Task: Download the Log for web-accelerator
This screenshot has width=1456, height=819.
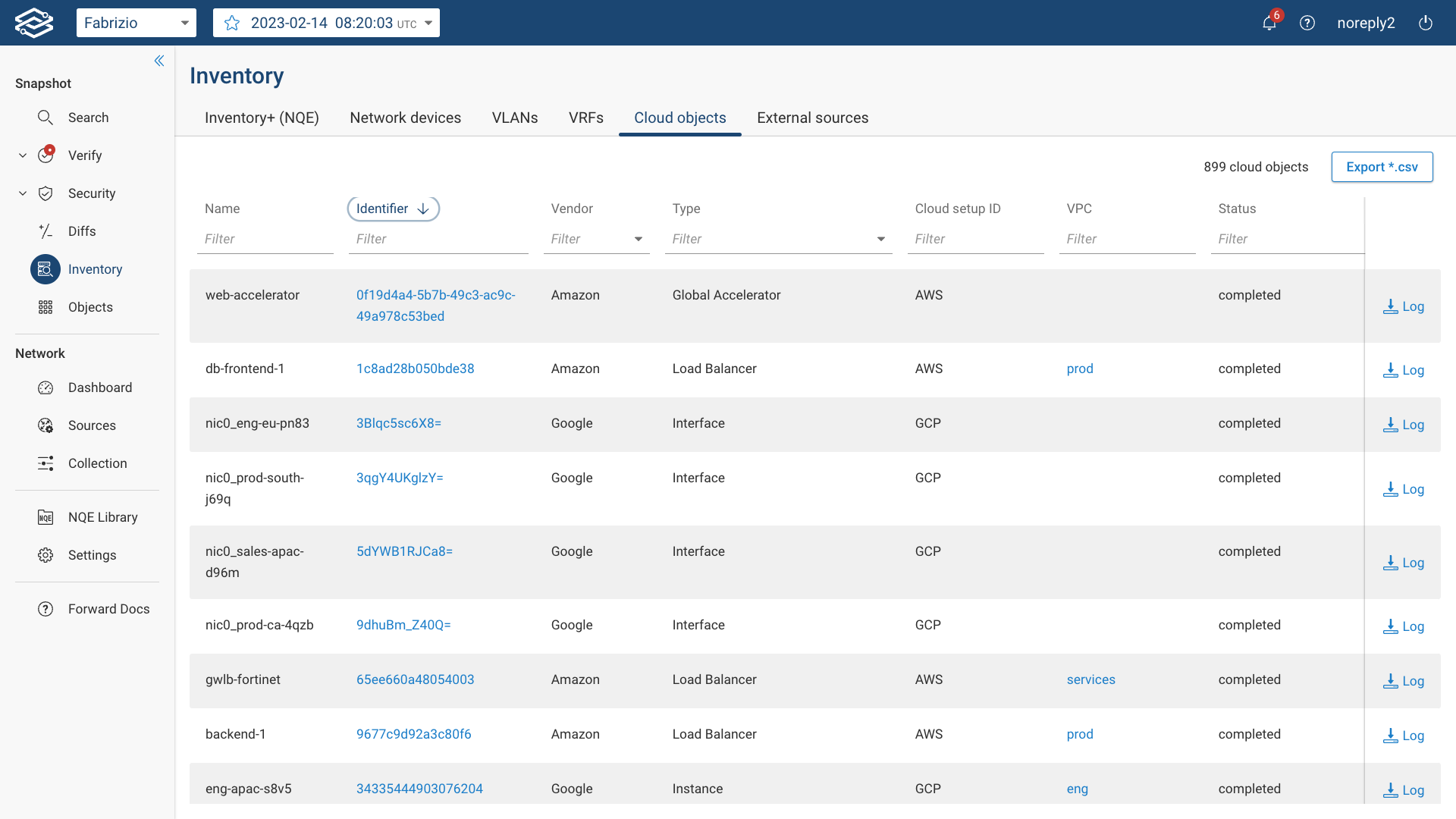Action: (1403, 306)
